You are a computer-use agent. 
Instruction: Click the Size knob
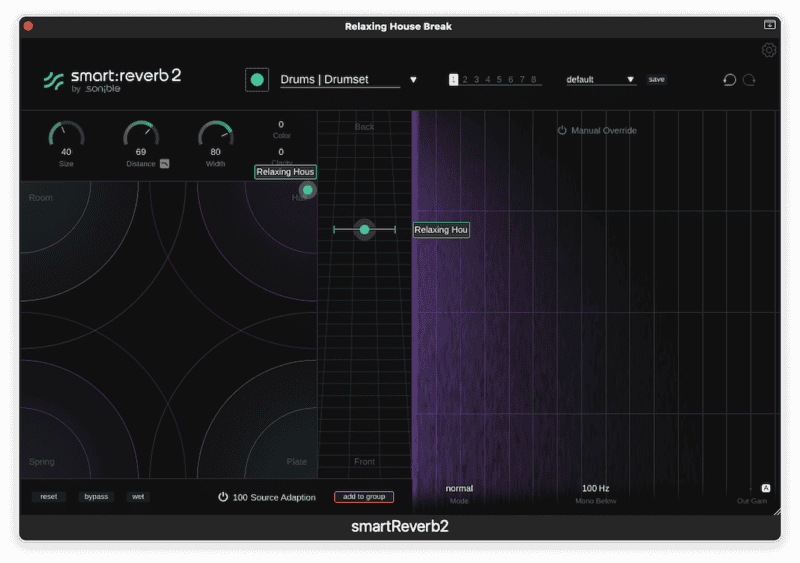pyautogui.click(x=66, y=136)
